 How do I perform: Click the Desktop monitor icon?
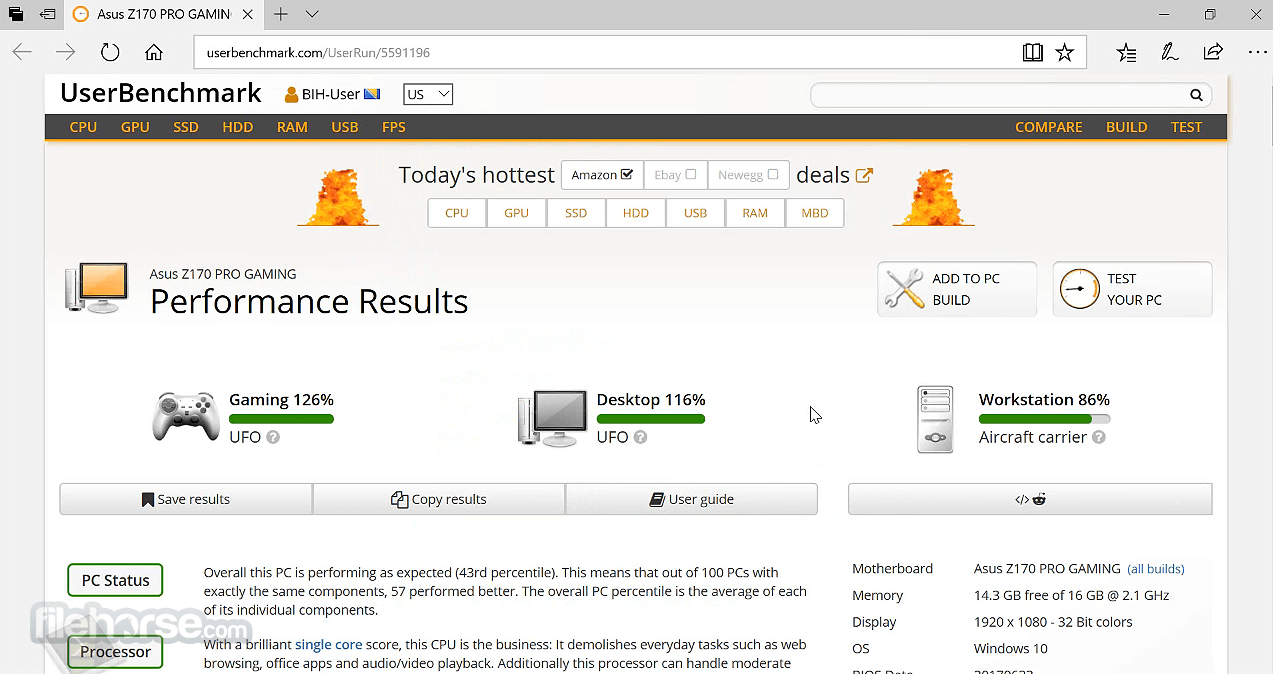click(x=552, y=418)
